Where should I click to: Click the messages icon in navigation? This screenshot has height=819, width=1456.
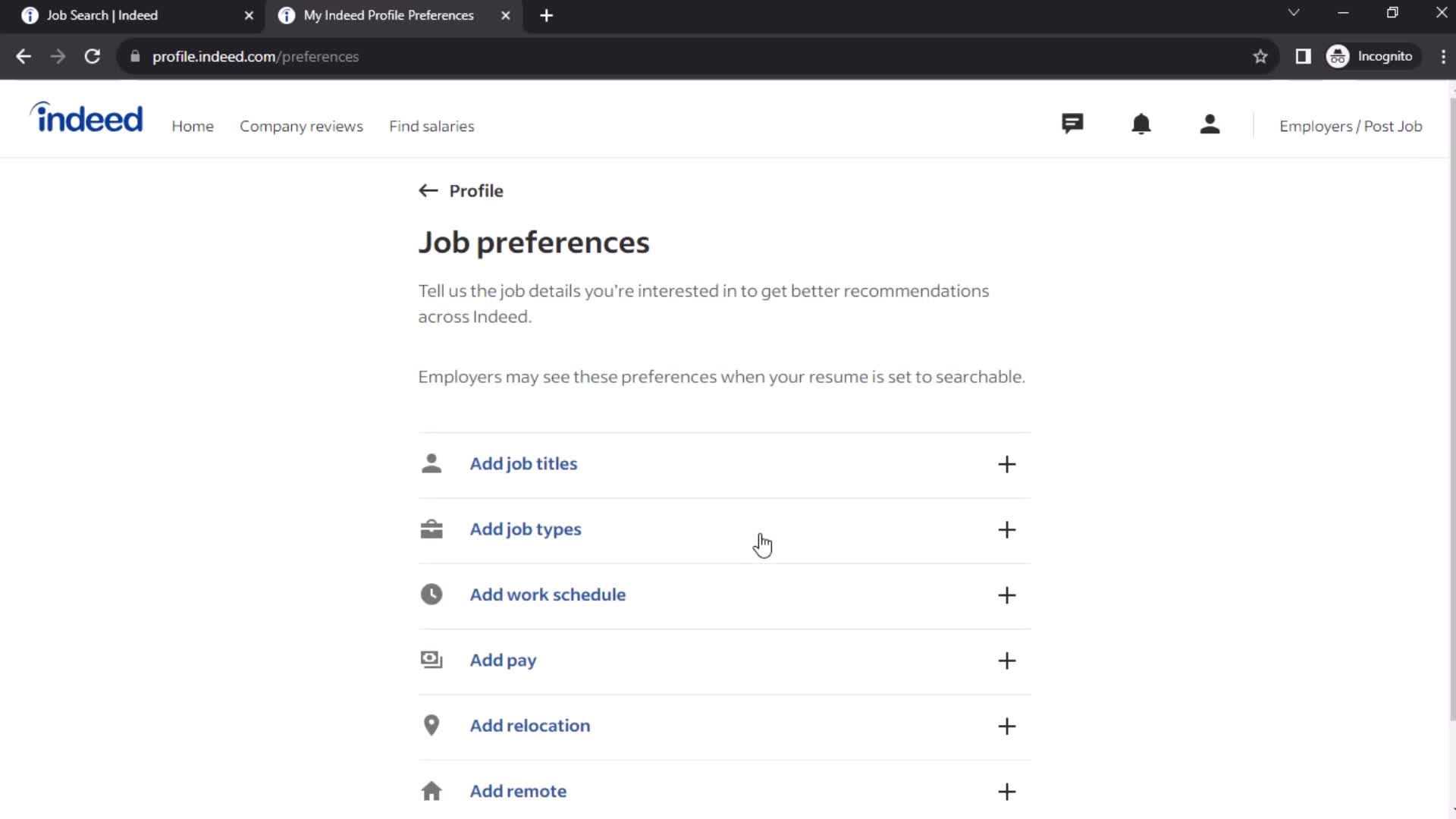click(1073, 124)
